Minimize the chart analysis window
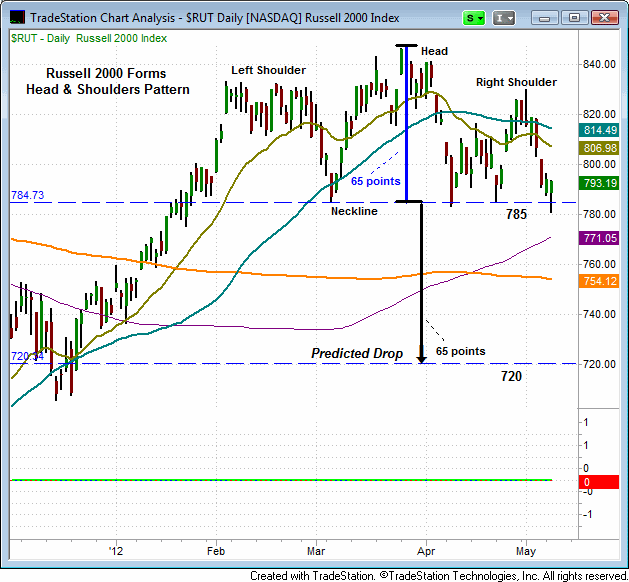The image size is (629, 582). (x=544, y=18)
